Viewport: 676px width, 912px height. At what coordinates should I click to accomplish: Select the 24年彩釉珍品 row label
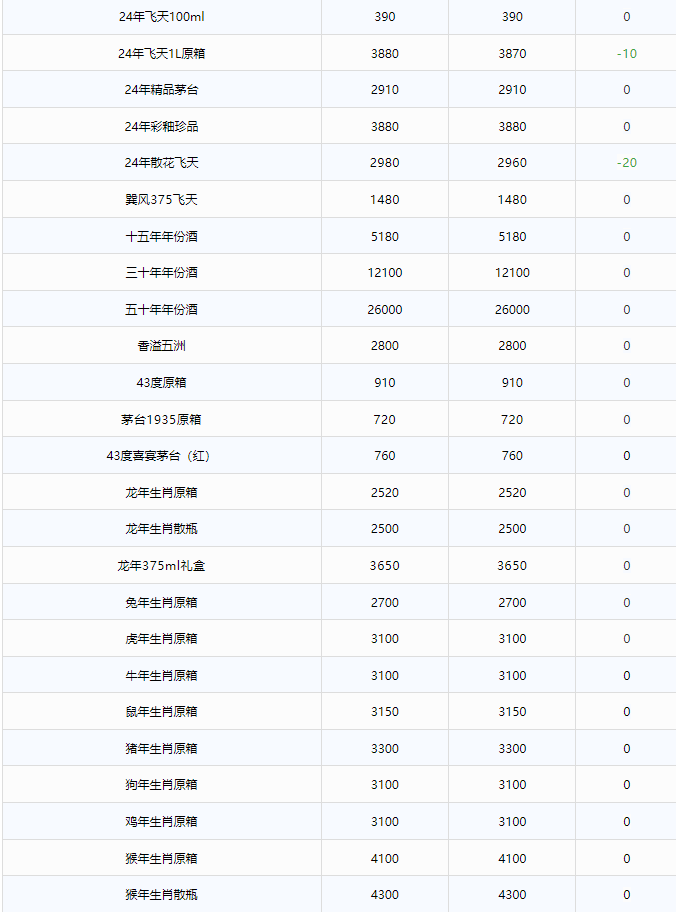coord(161,126)
